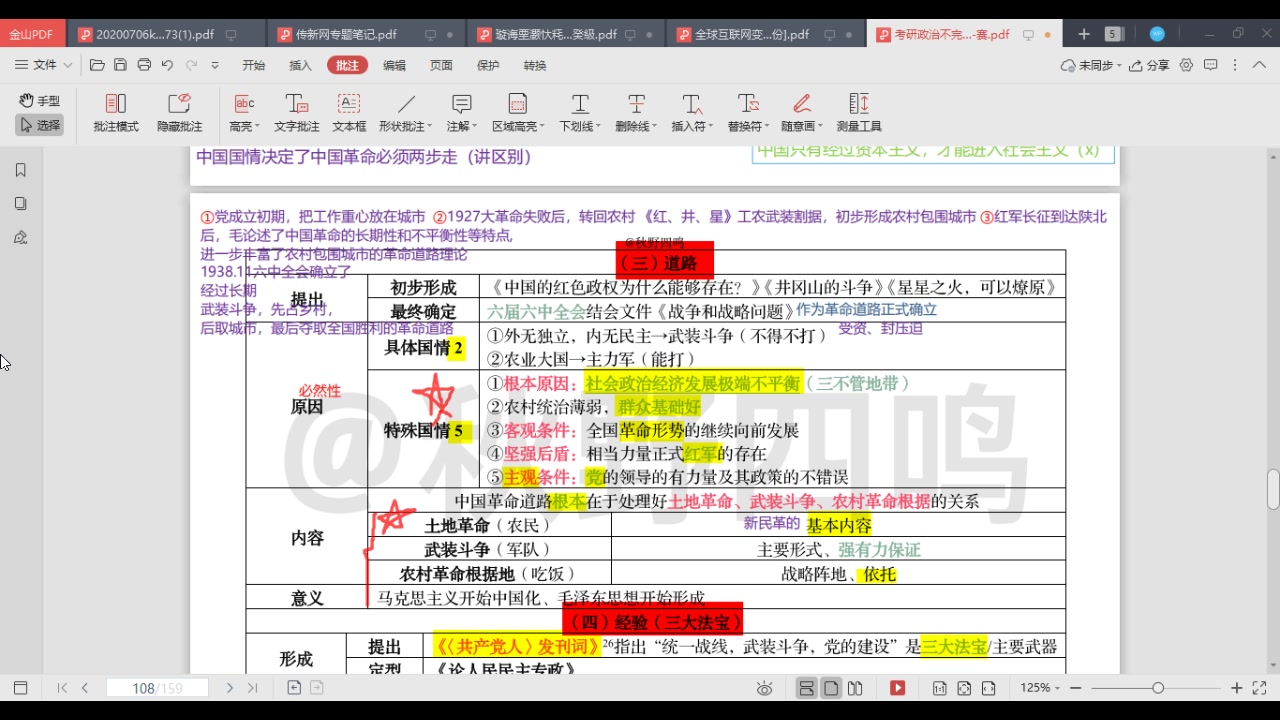Go to the next page
The image size is (1280, 720).
coord(230,688)
